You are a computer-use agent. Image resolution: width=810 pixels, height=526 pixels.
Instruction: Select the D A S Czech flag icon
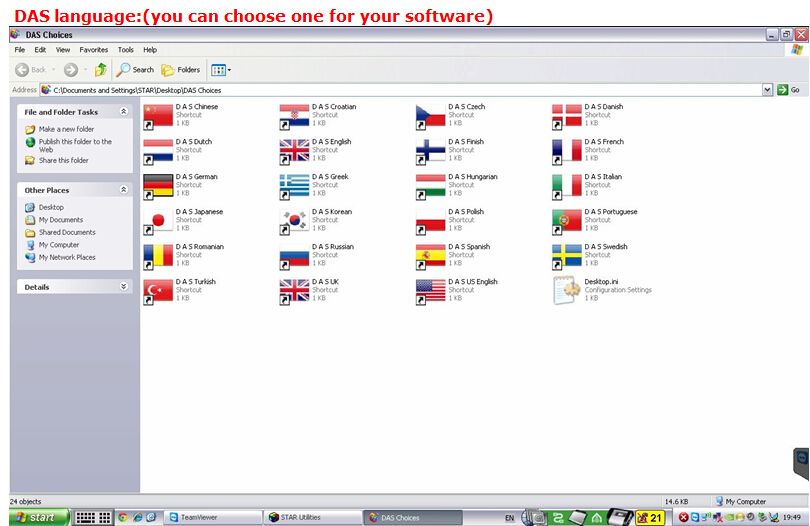(x=430, y=116)
